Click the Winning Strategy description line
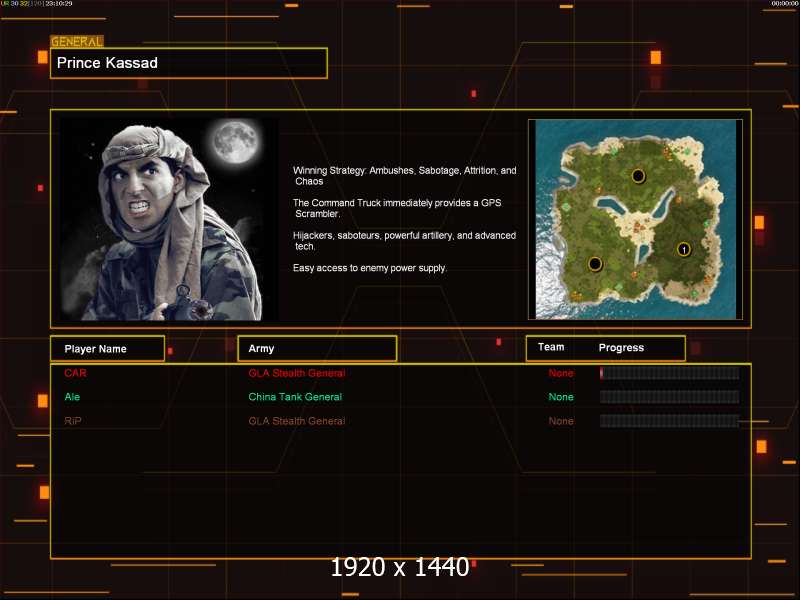Viewport: 800px width, 600px height. point(405,176)
